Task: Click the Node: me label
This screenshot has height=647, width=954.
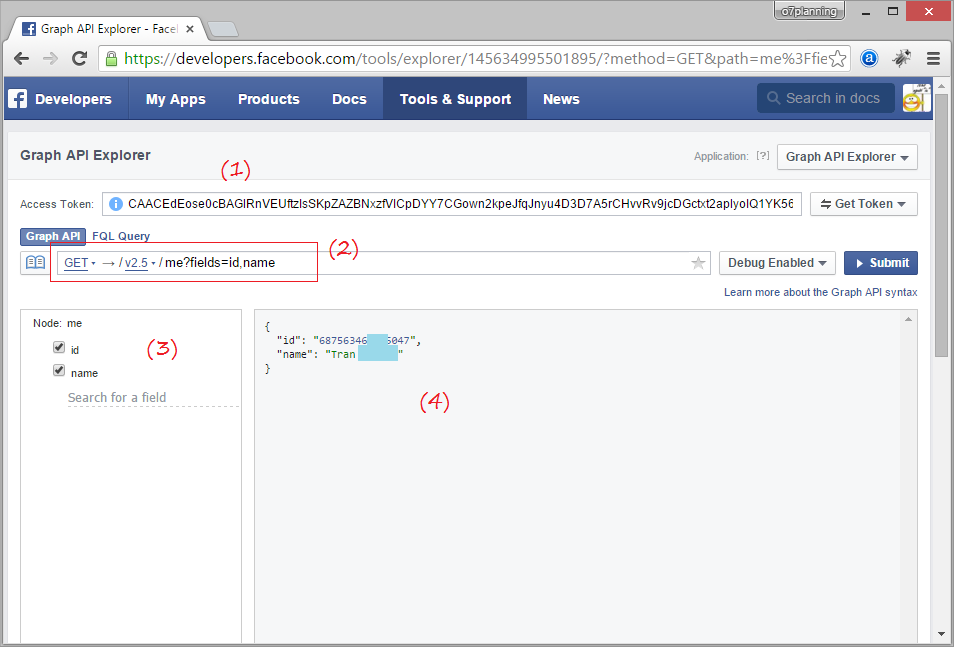Action: pyautogui.click(x=57, y=323)
